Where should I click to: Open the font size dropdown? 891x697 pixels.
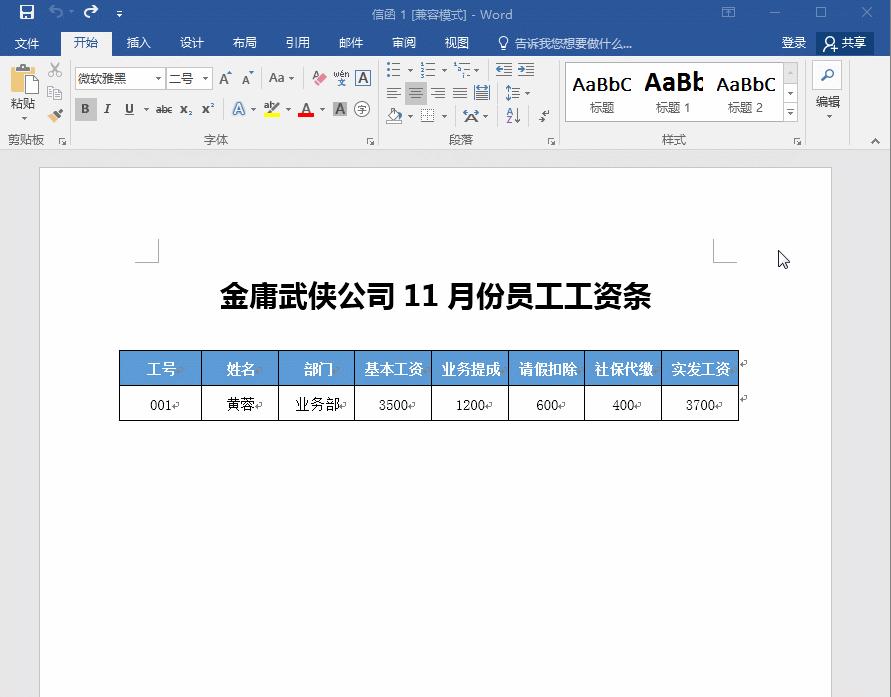tap(205, 78)
